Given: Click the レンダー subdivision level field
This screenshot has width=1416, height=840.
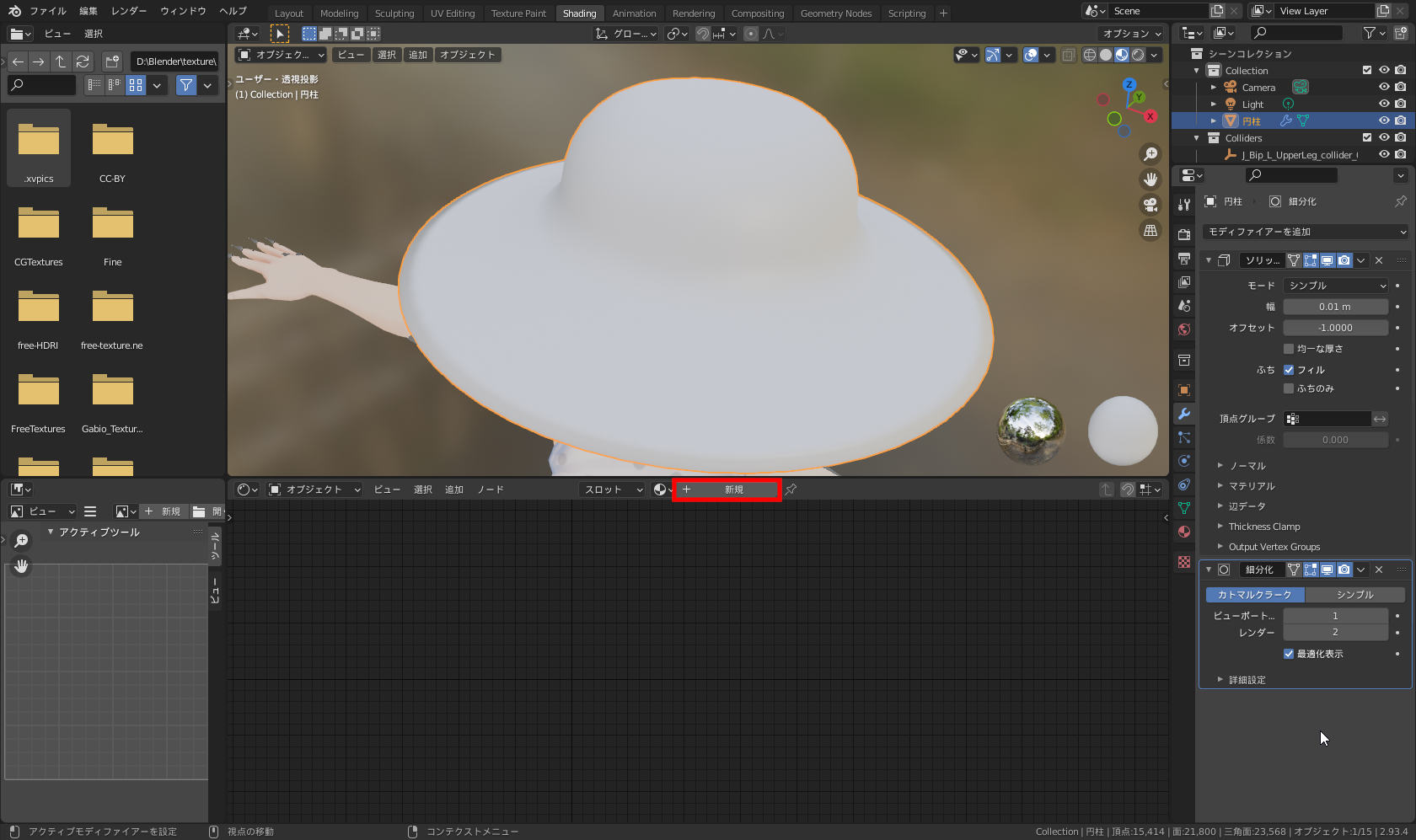Looking at the screenshot, I should (1335, 632).
